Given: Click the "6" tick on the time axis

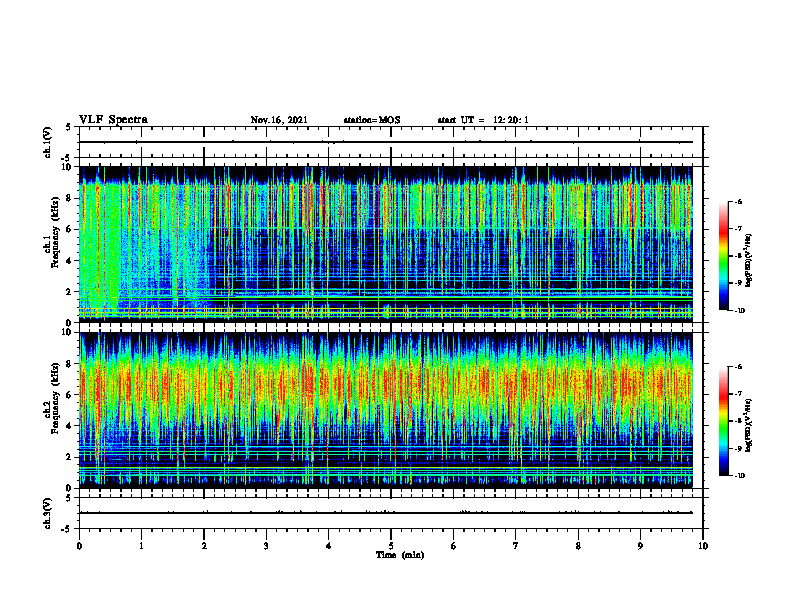Looking at the screenshot, I should [453, 546].
